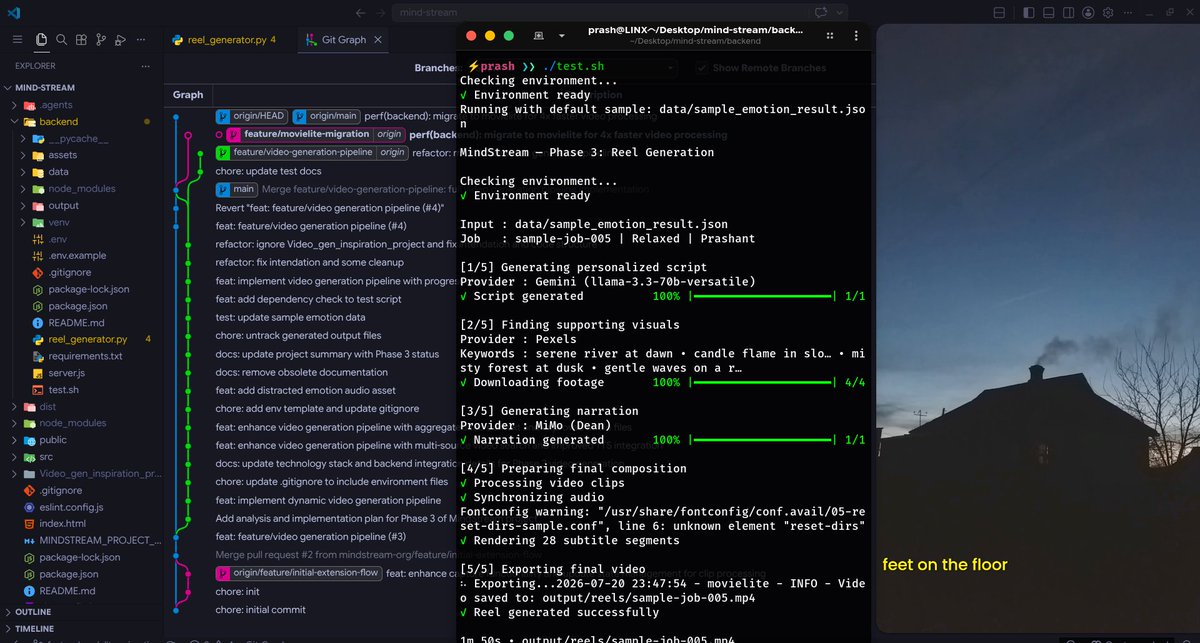Open the Extensions view icon
Screen dimensions: 1200x643
[x=81, y=40]
